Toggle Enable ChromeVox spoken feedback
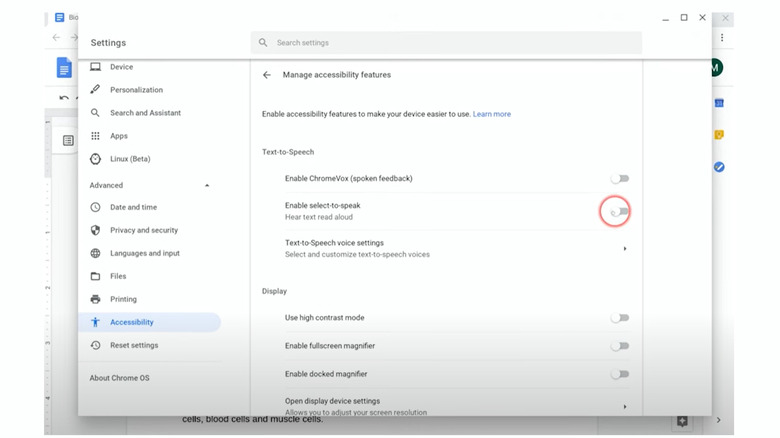Screen dimensions: 780x438 point(620,179)
